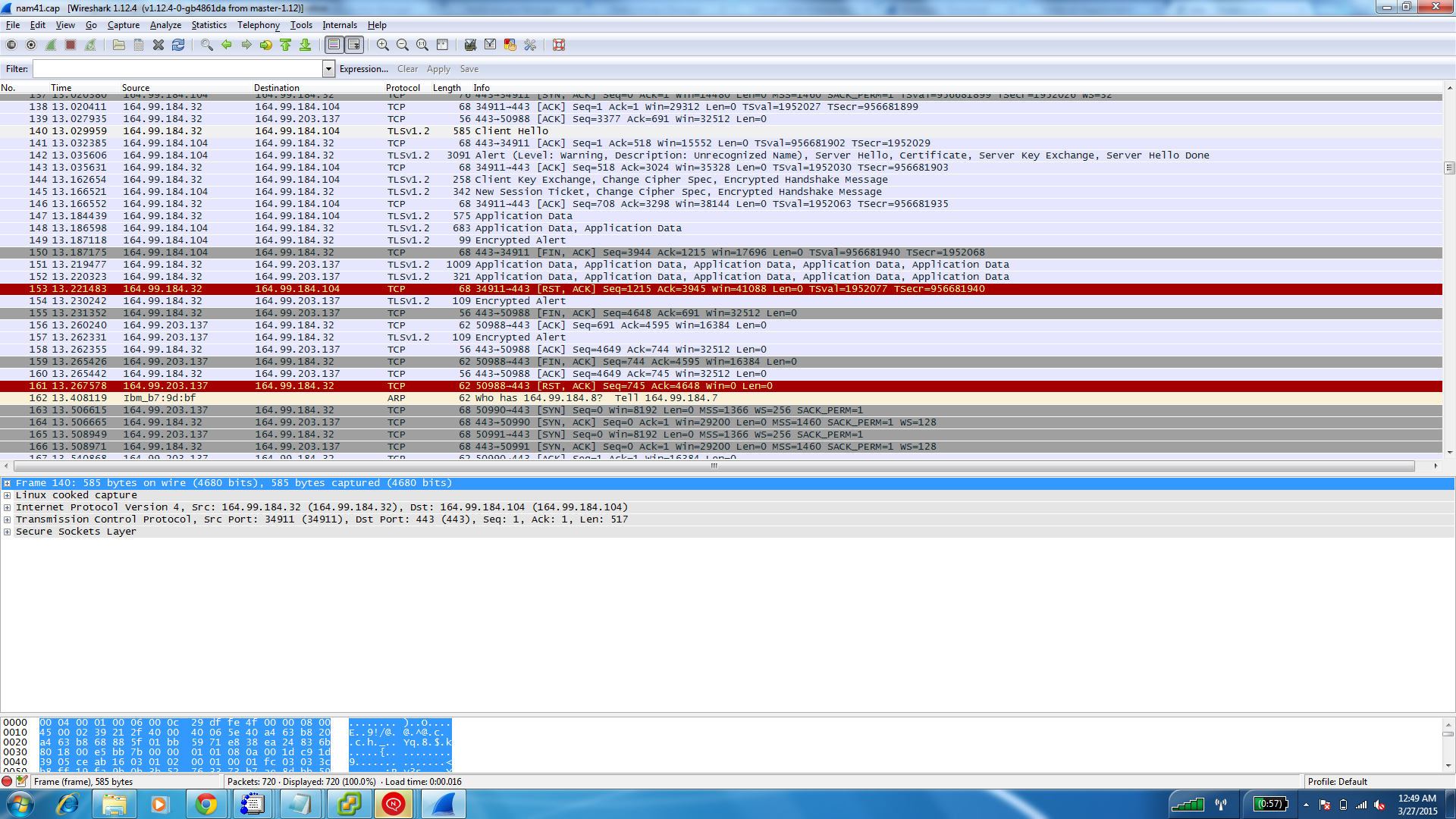Go to the last packet
Screen dimensions: 1456x819
click(x=306, y=45)
